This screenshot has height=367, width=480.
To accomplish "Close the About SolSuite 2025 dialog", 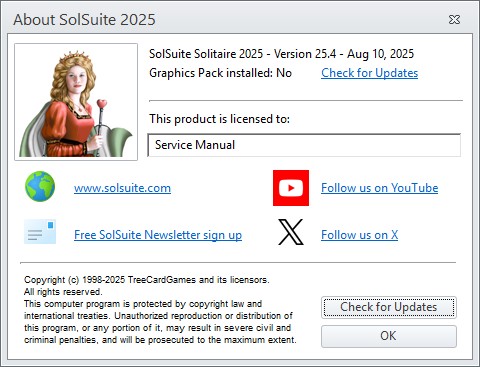I will tap(454, 20).
